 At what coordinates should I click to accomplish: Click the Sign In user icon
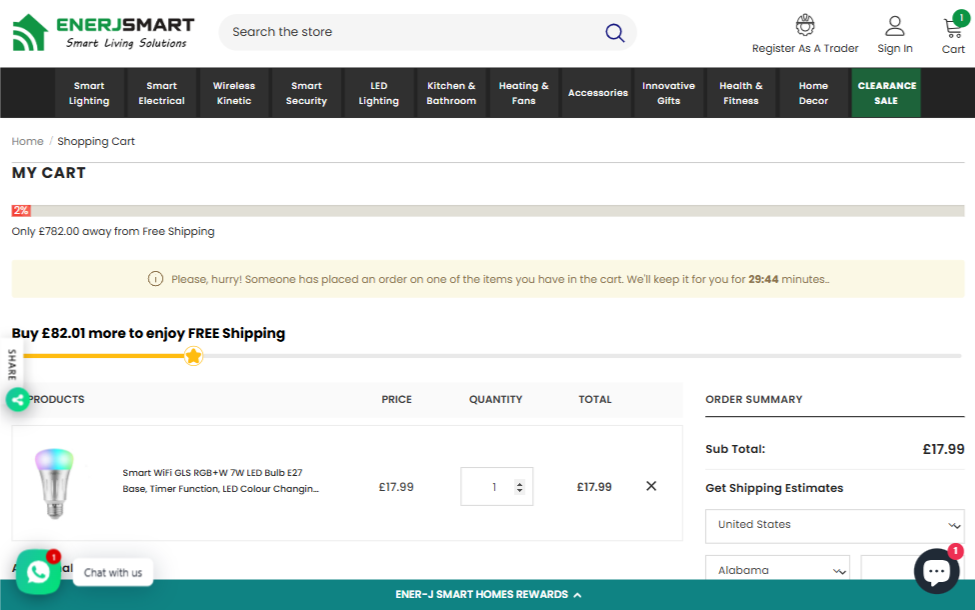[x=894, y=26]
